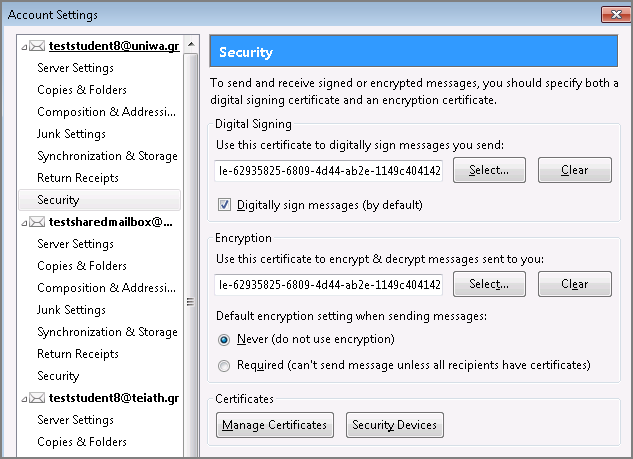Toggle Digitally sign messages by default checkbox
633x459 pixels.
click(224, 205)
